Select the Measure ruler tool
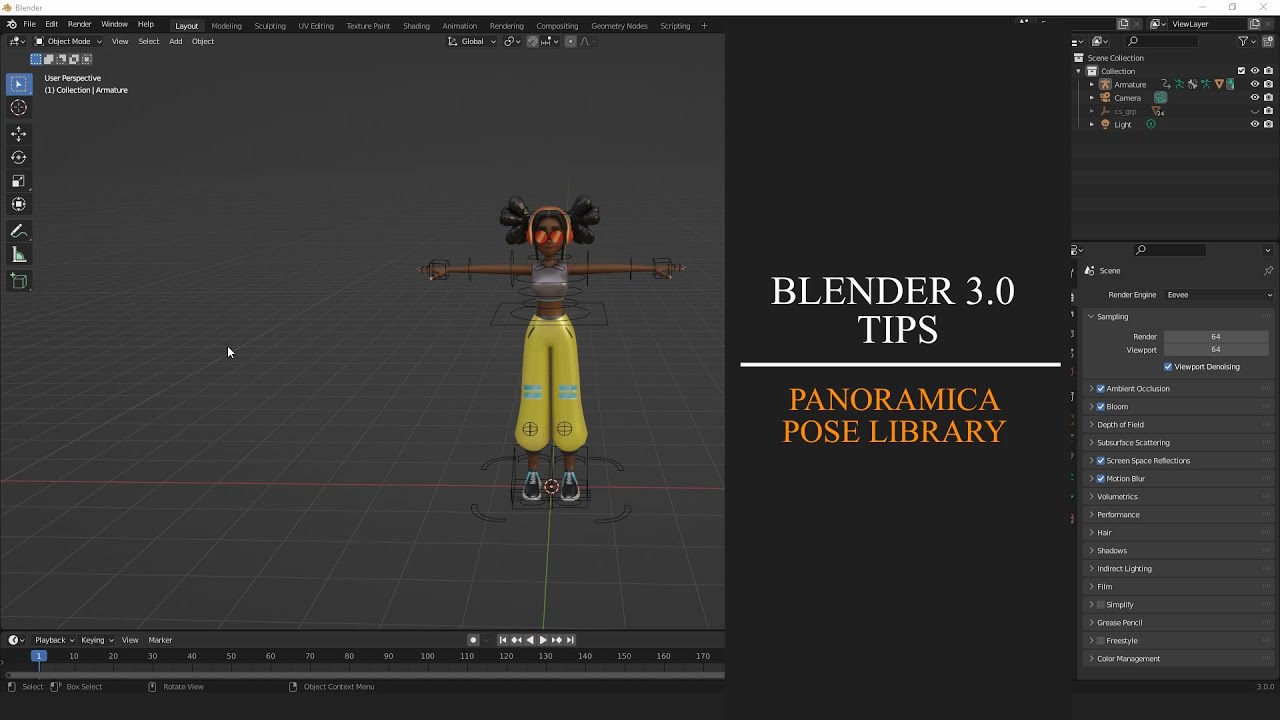Viewport: 1280px width, 720px height. coord(18,255)
